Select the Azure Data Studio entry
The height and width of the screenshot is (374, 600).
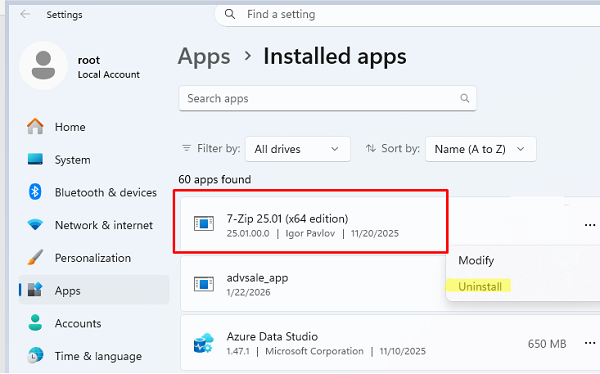(390, 342)
